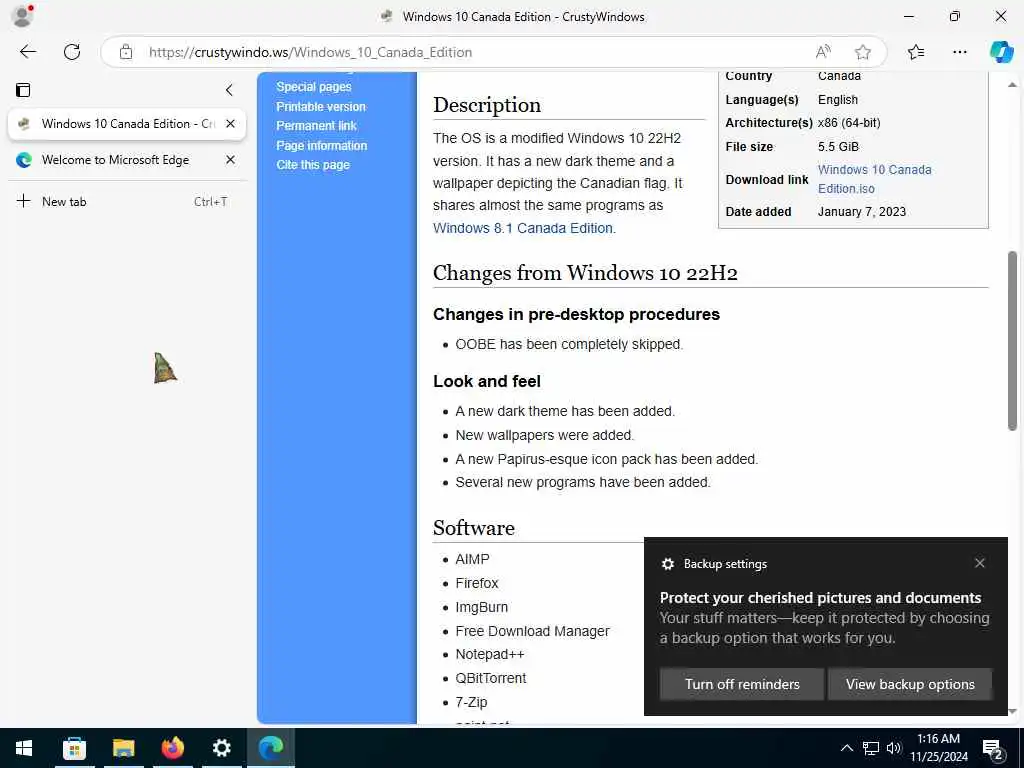This screenshot has width=1024, height=768.
Task: Open Settings and more ellipsis menu
Action: coord(959,52)
